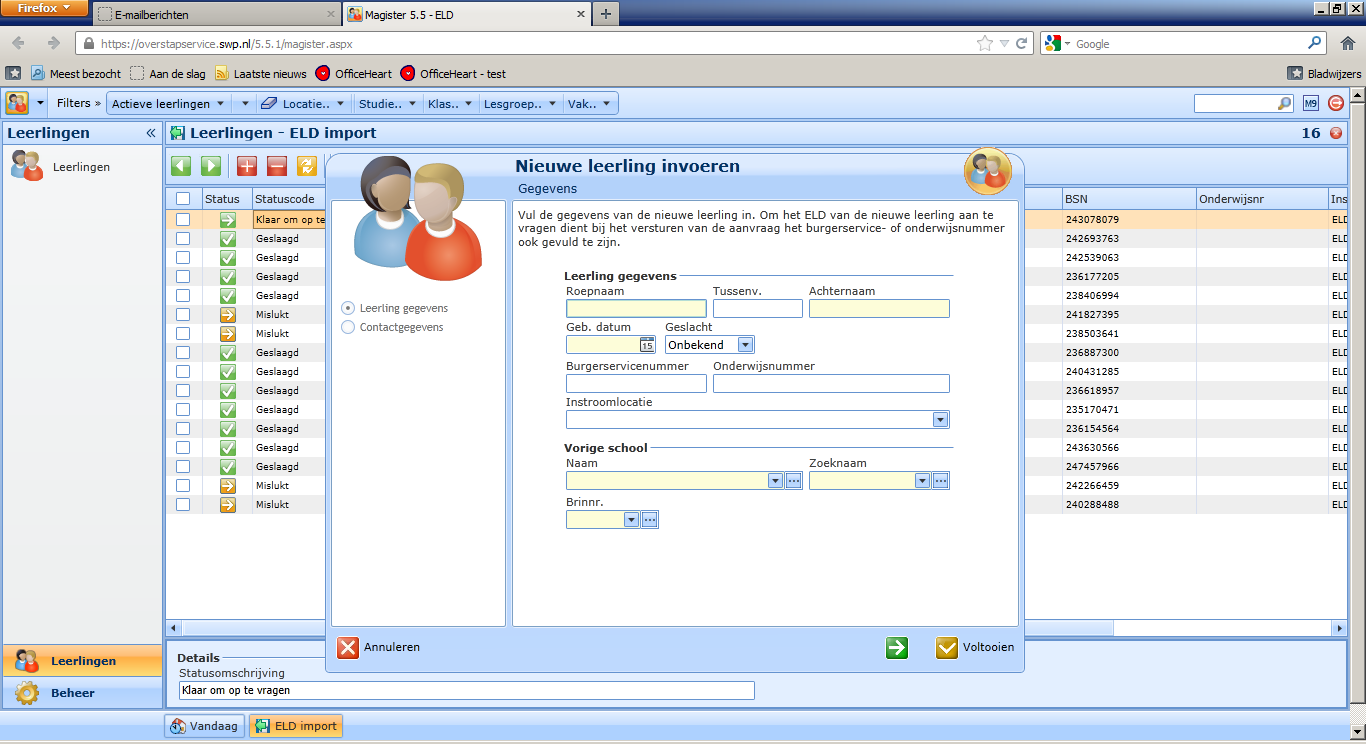Image resolution: width=1366 pixels, height=744 pixels.
Task: Open the Firefox menu button
Action: click(45, 8)
